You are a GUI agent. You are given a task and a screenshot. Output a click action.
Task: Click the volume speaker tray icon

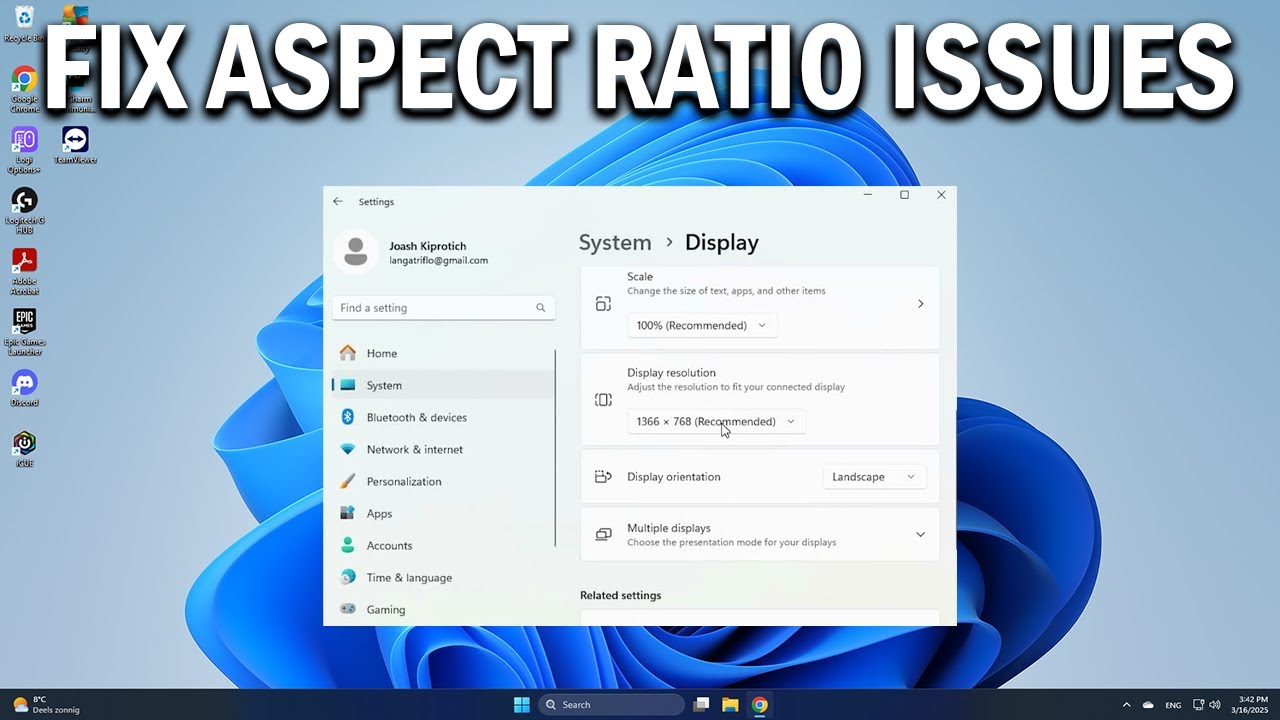[1215, 705]
